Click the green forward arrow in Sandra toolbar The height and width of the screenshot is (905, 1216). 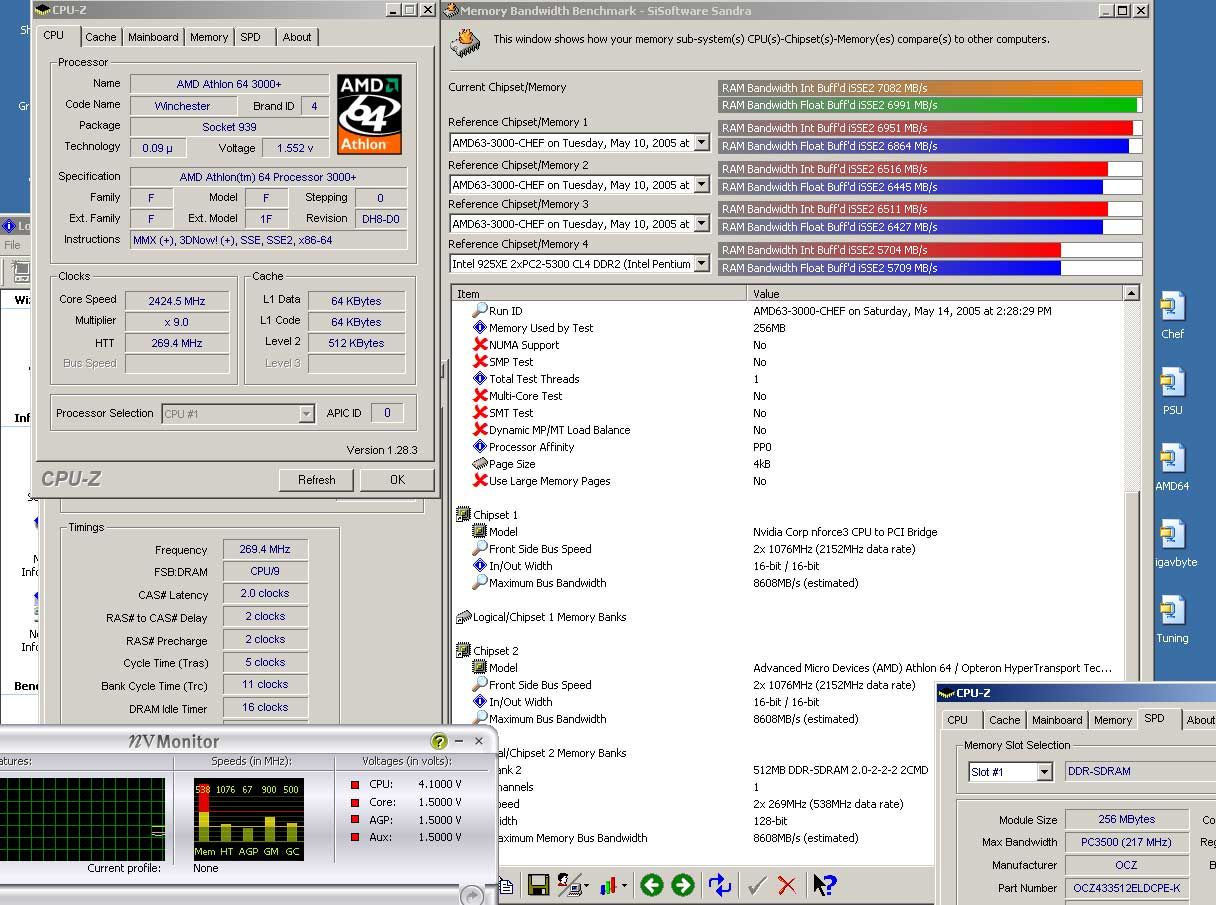click(683, 885)
